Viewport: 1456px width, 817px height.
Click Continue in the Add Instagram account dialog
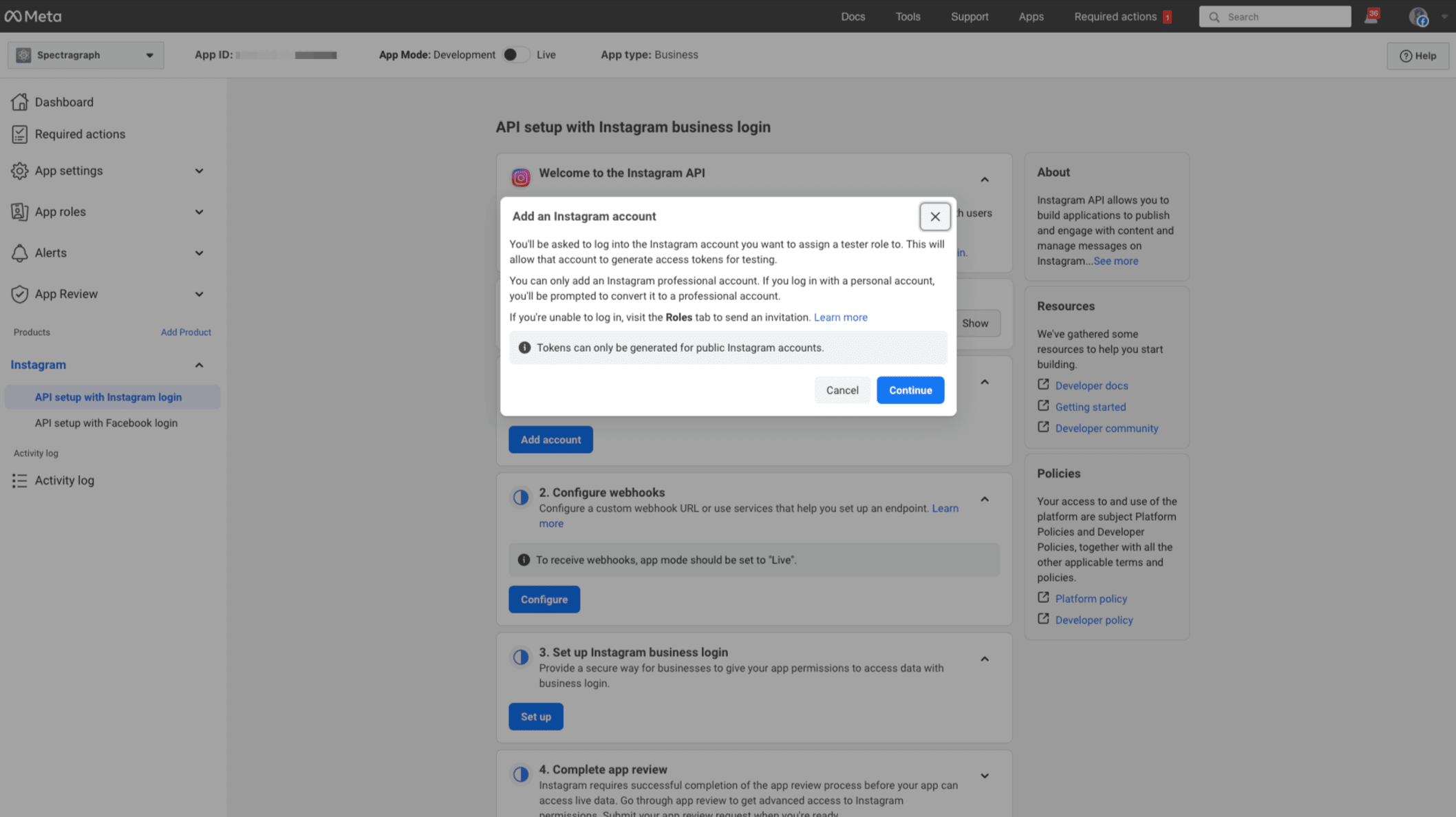[910, 390]
